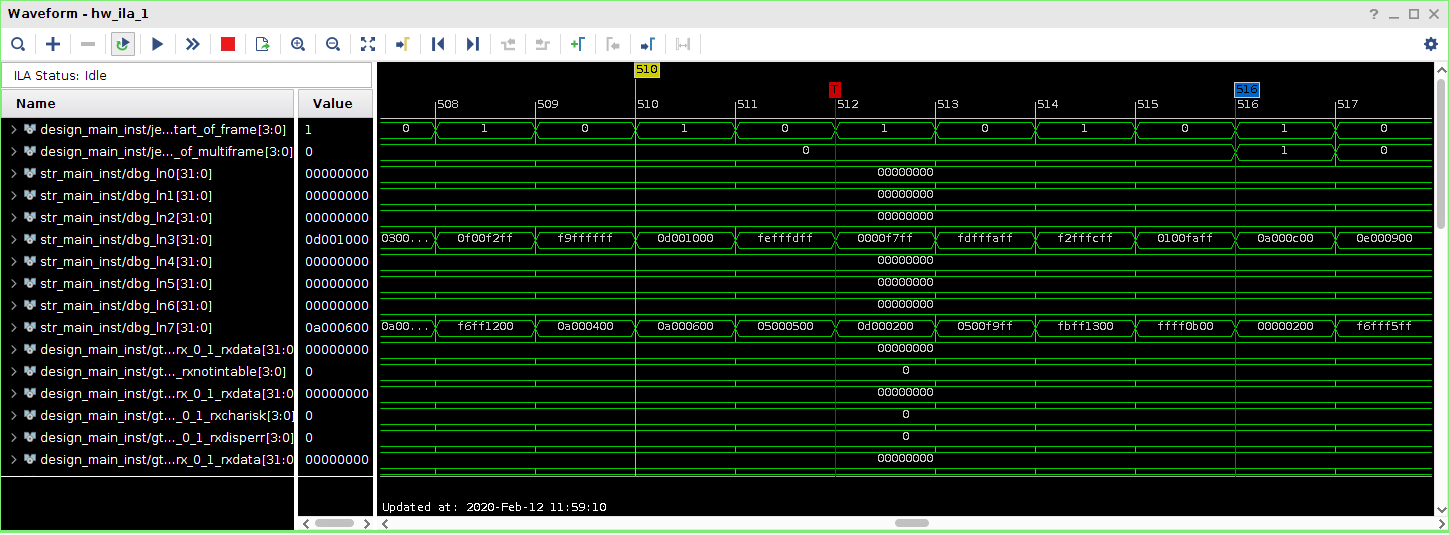Zoom out of the waveform
This screenshot has height=535, width=1449.
point(332,44)
